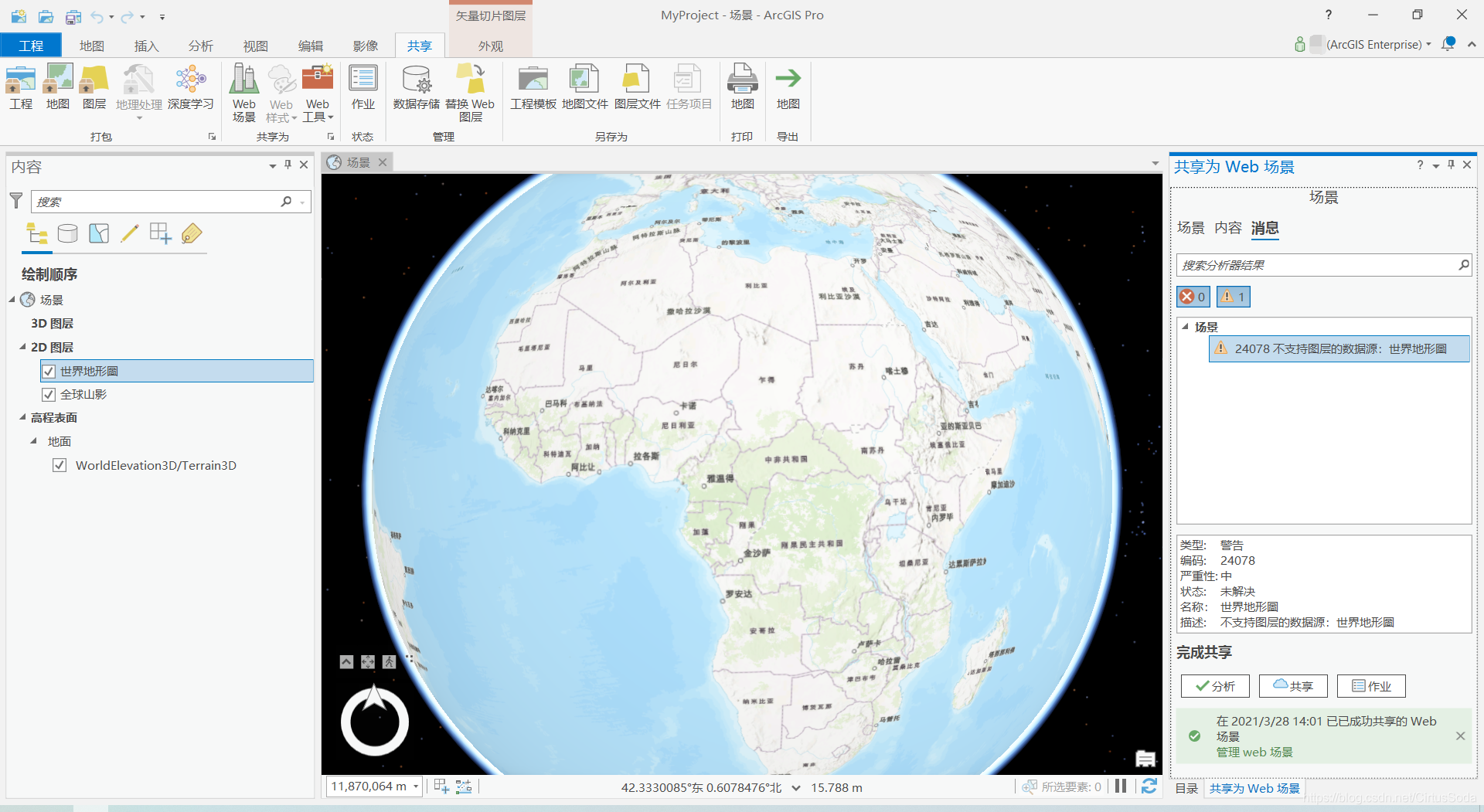This screenshot has width=1484, height=812.
Task: Open coordinate display units dropdown arrow
Action: click(796, 788)
